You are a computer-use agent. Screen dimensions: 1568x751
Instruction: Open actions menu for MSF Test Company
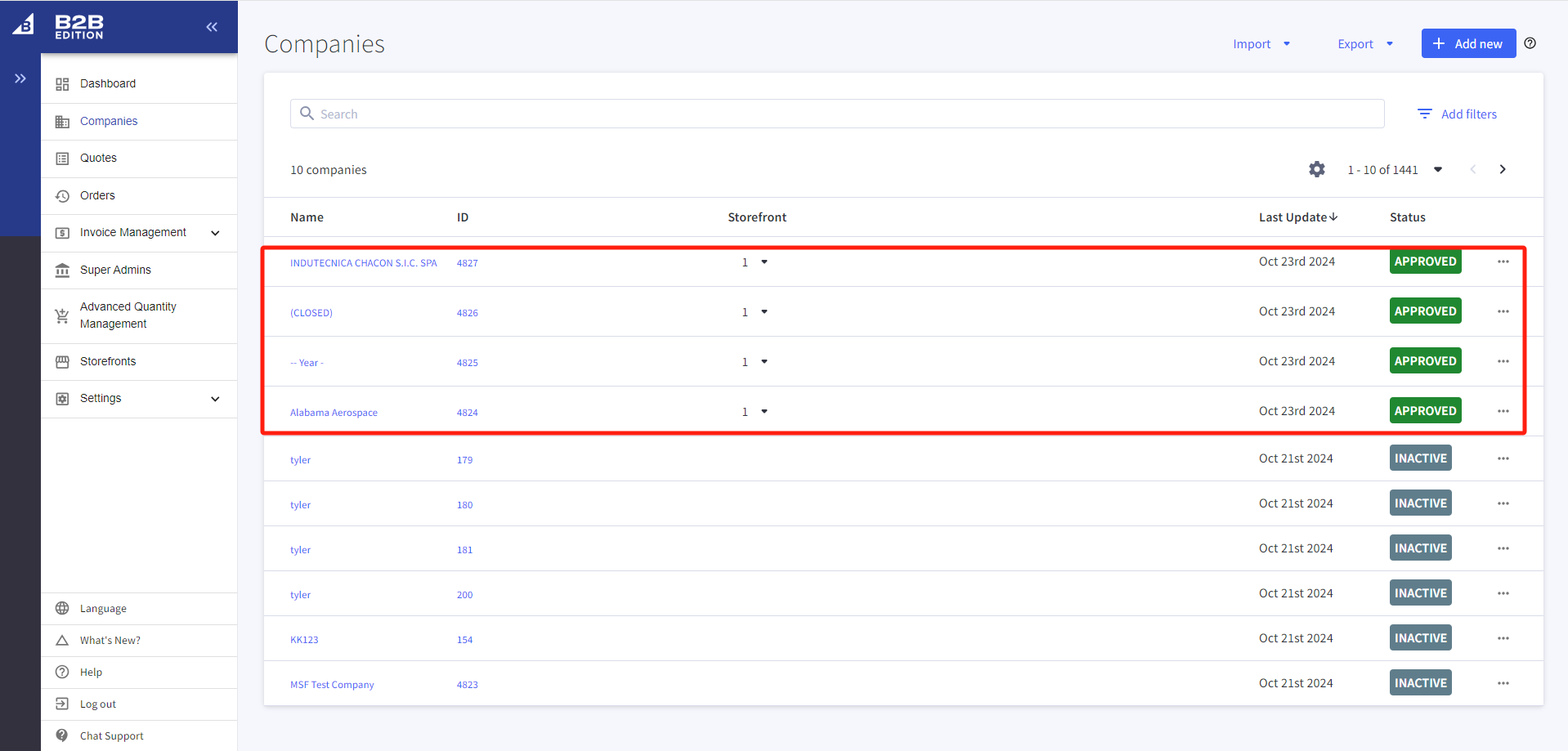pyautogui.click(x=1503, y=683)
